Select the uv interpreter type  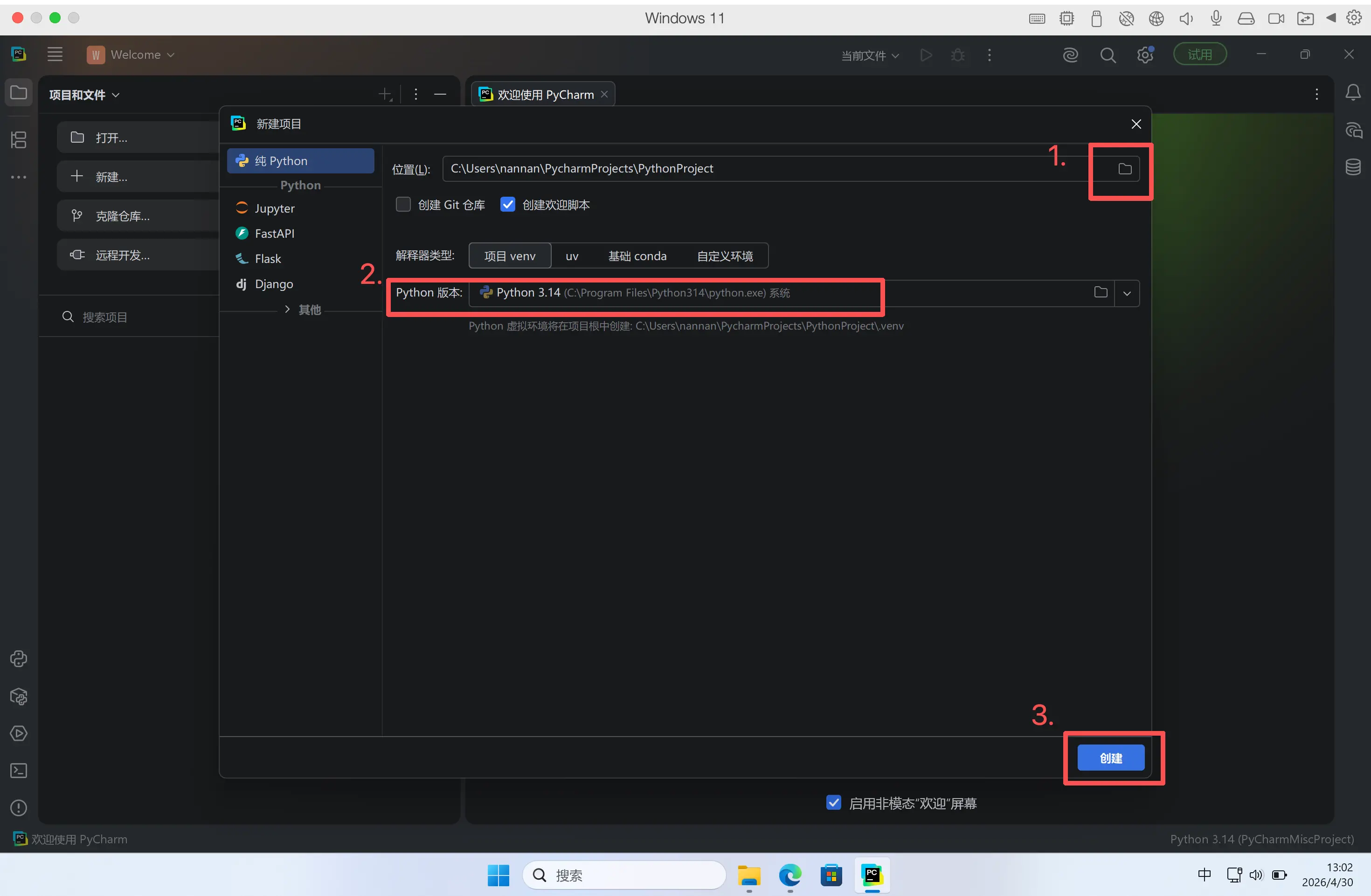pos(572,255)
